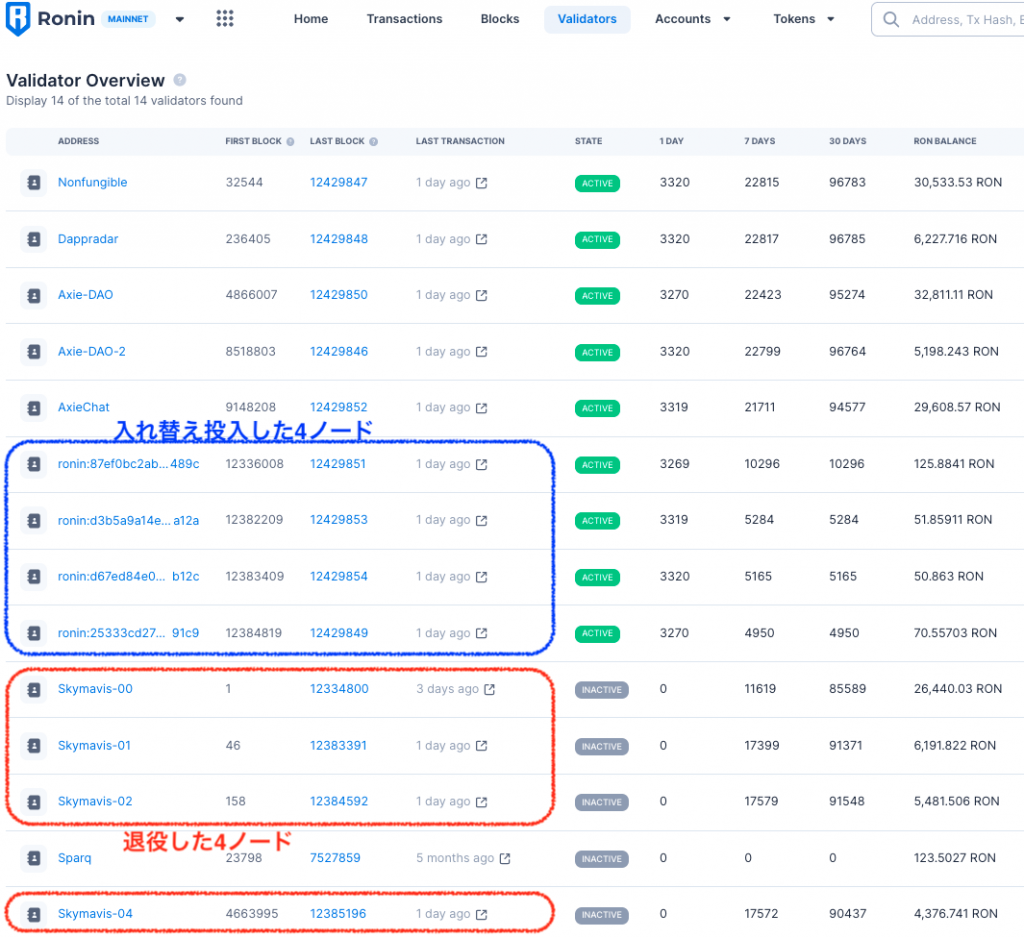Open the Nonfungible validator address

[93, 182]
